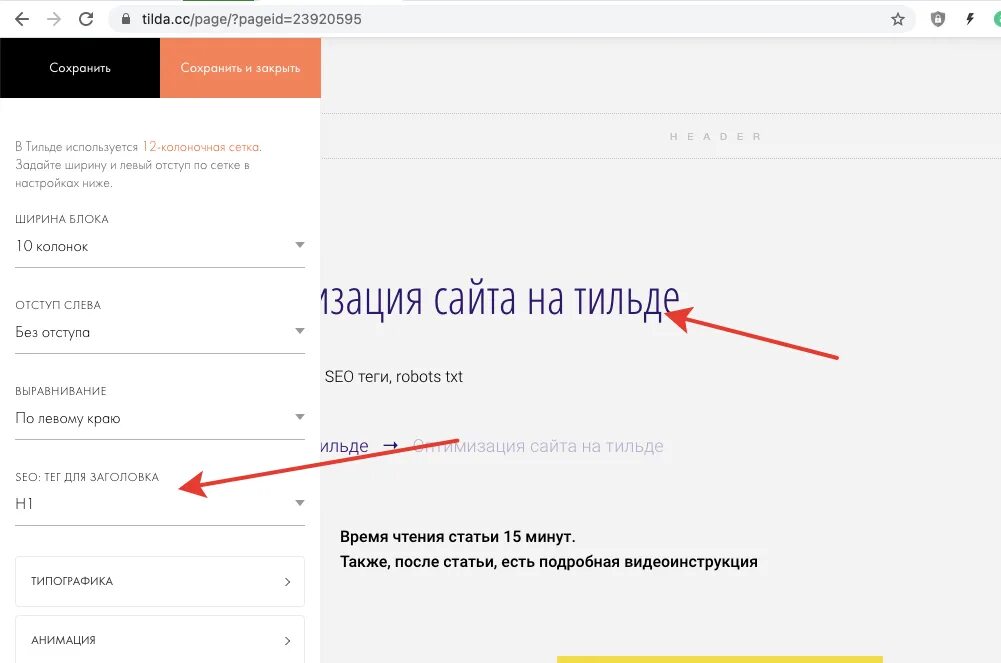The width and height of the screenshot is (1001, 663).
Task: Click the black Сохранить button
Action: 80,68
